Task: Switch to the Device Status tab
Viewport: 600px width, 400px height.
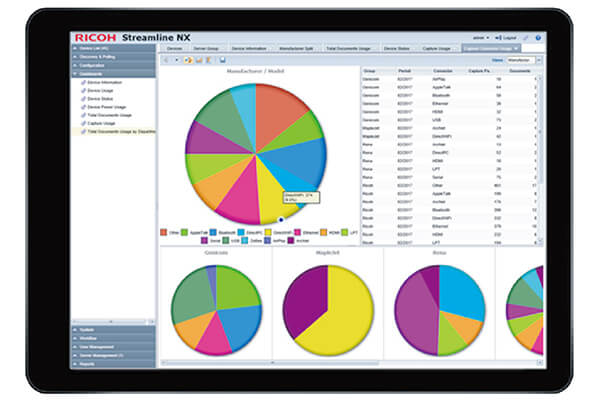Action: 397,49
